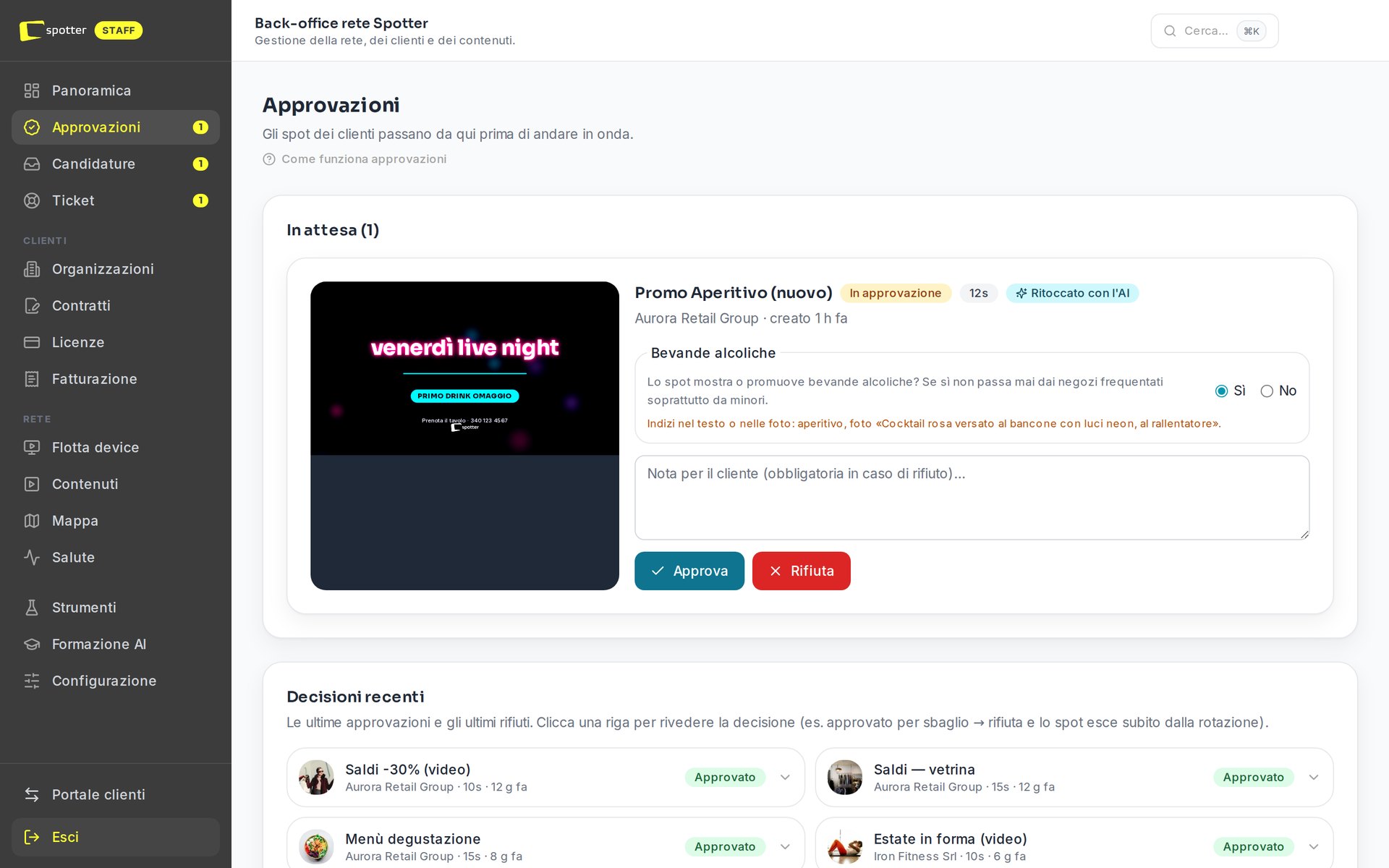Viewport: 1389px width, 868px height.
Task: Focus the Cerca search field
Action: pyautogui.click(x=1215, y=31)
